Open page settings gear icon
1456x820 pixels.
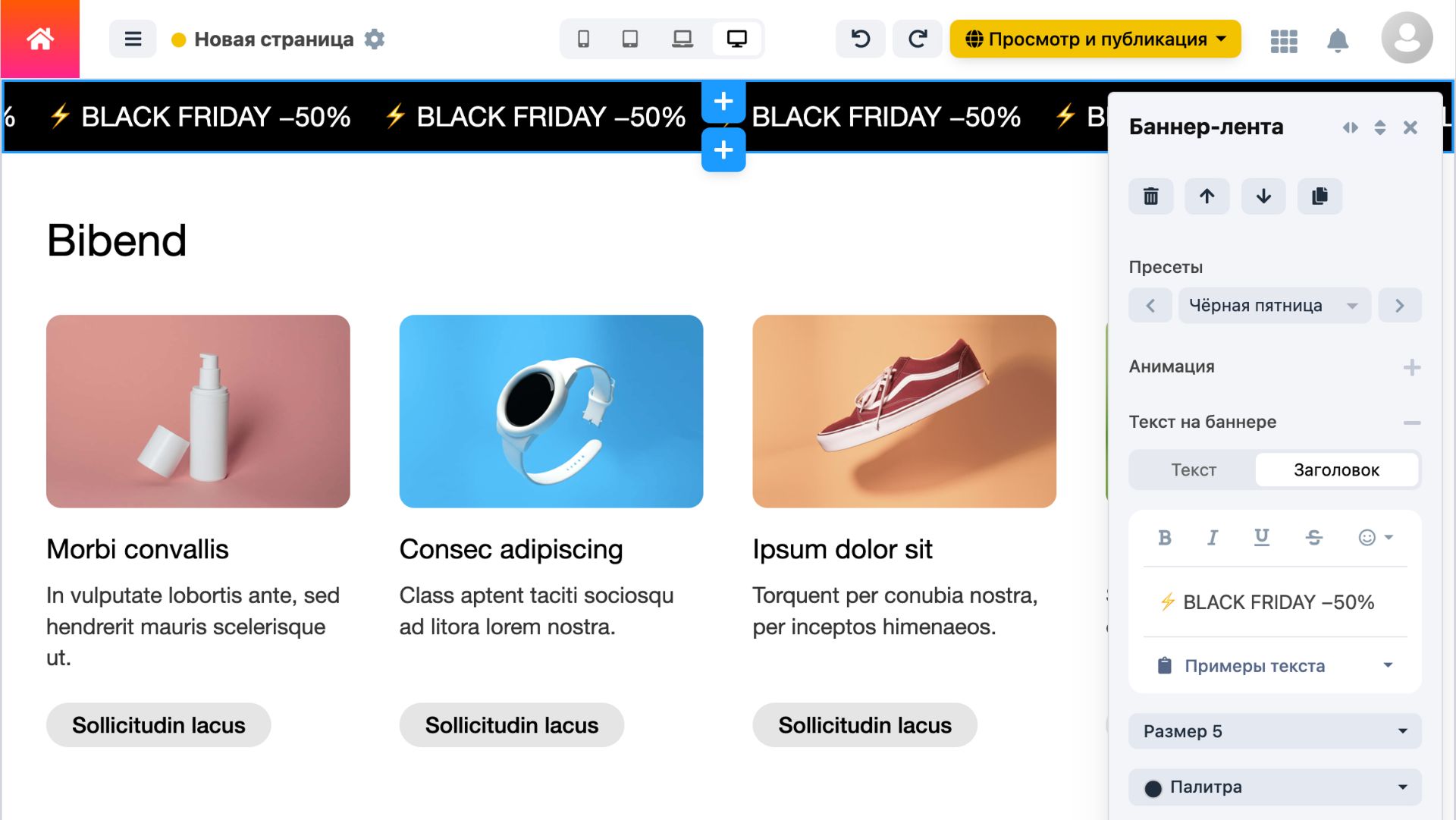[375, 39]
